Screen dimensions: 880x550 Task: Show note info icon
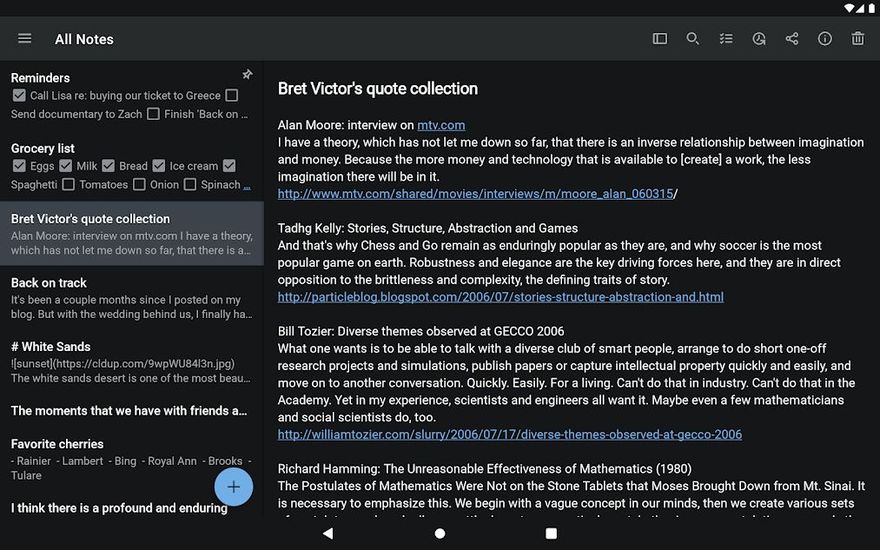pyautogui.click(x=824, y=38)
